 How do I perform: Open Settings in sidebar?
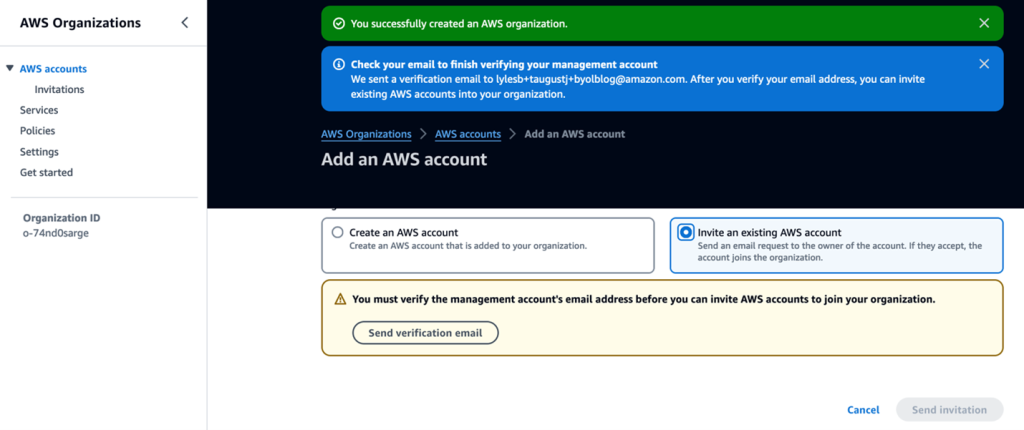pyautogui.click(x=39, y=152)
